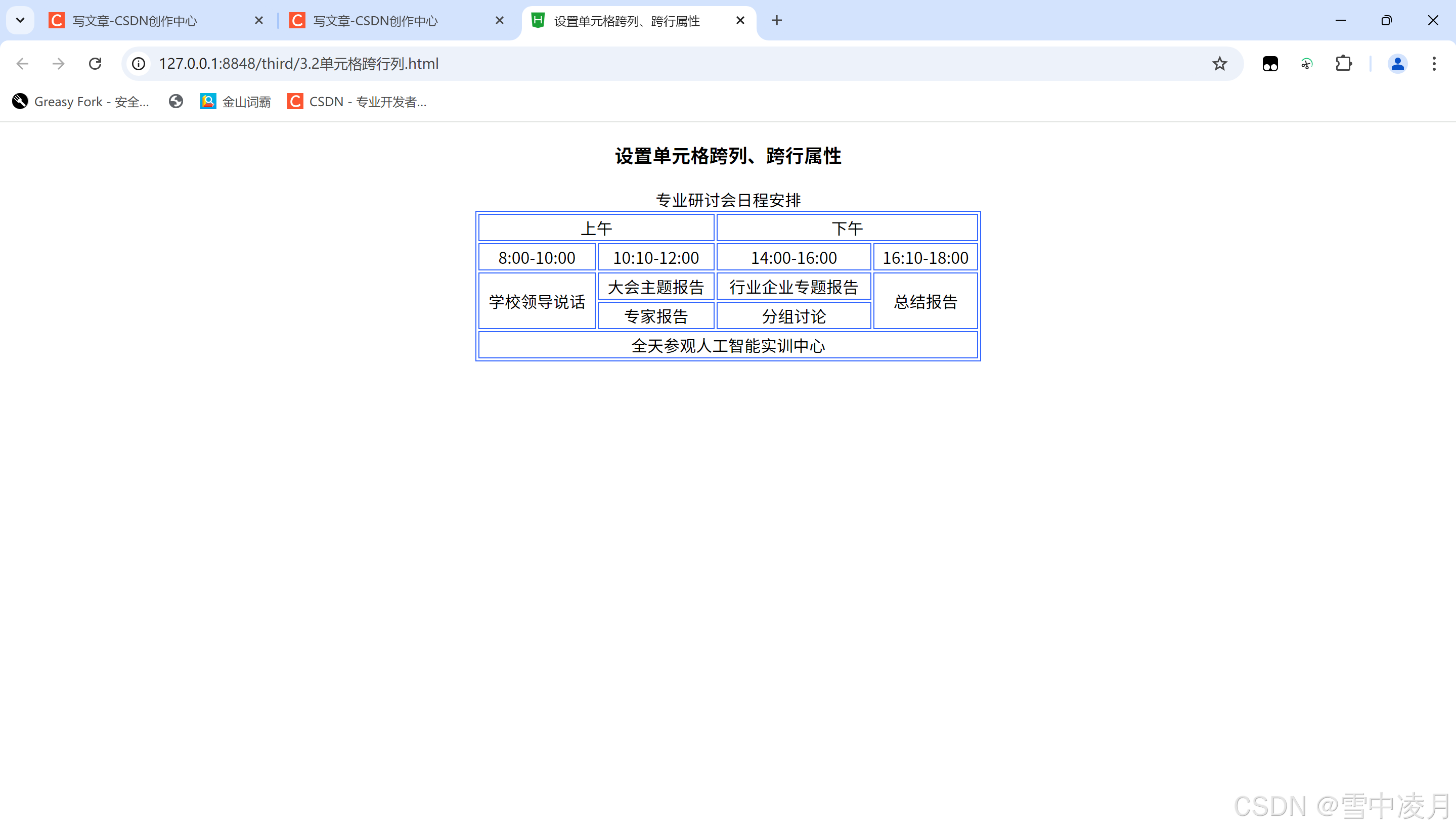Screen dimensions: 1456x831
Task: Click the 总结报告 cell
Action: [x=925, y=301]
